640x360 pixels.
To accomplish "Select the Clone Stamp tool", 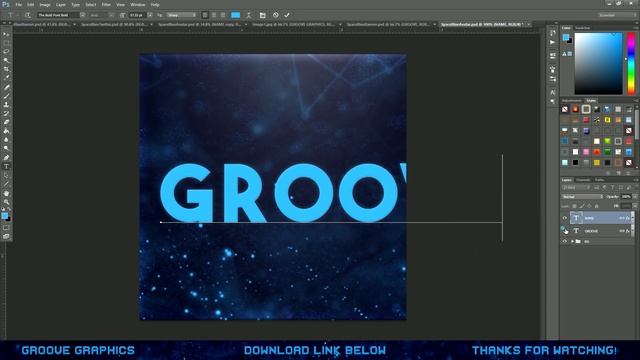I will 6,104.
